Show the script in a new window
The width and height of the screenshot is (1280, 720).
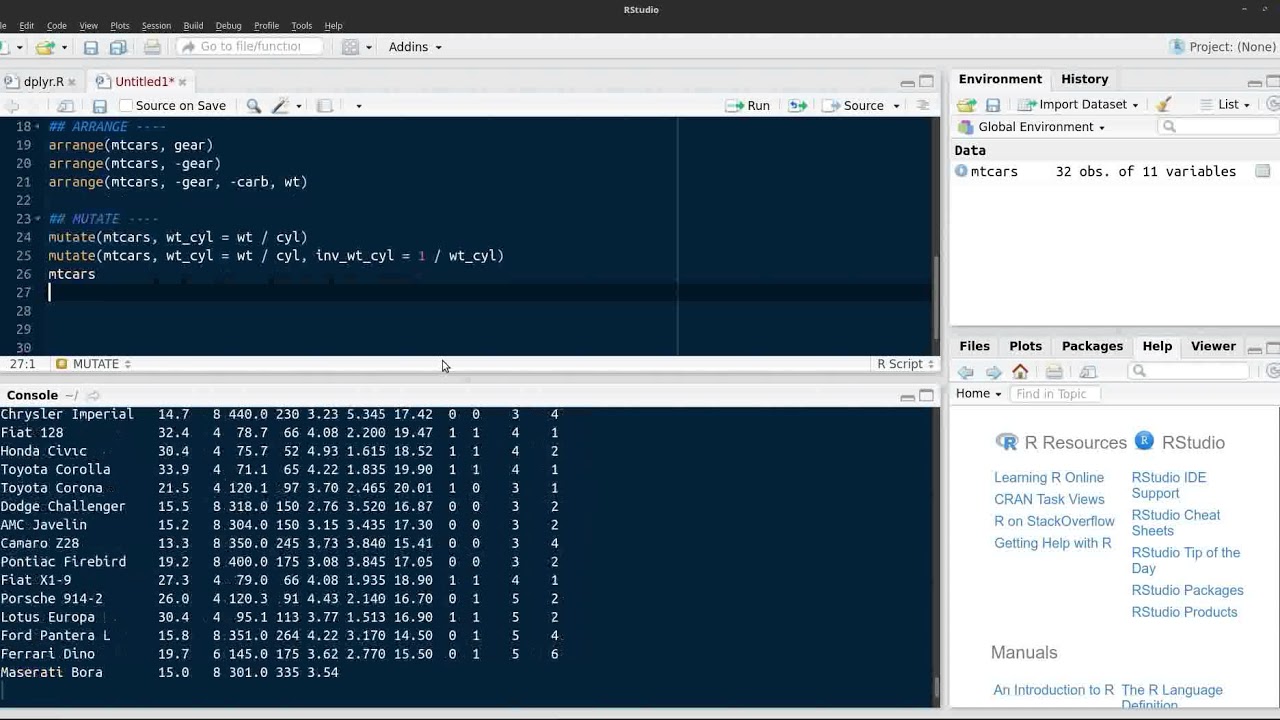coord(66,106)
